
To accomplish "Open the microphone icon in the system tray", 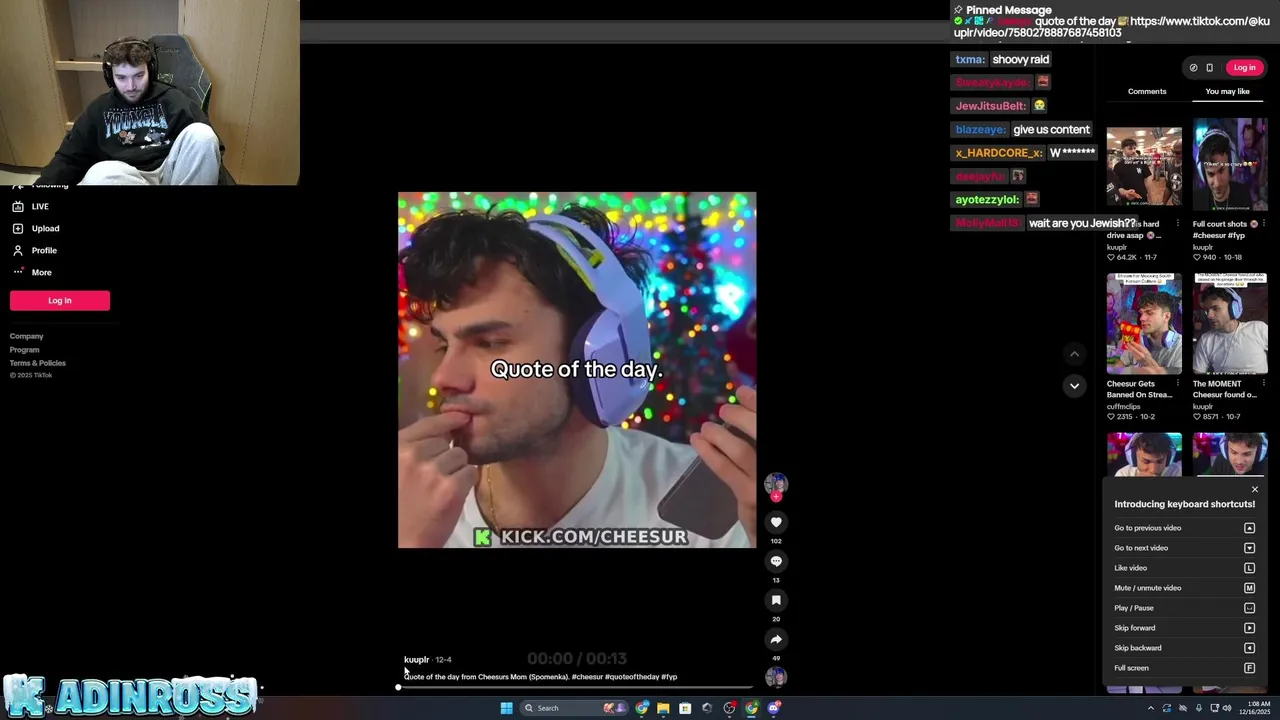I will [x=1199, y=708].
